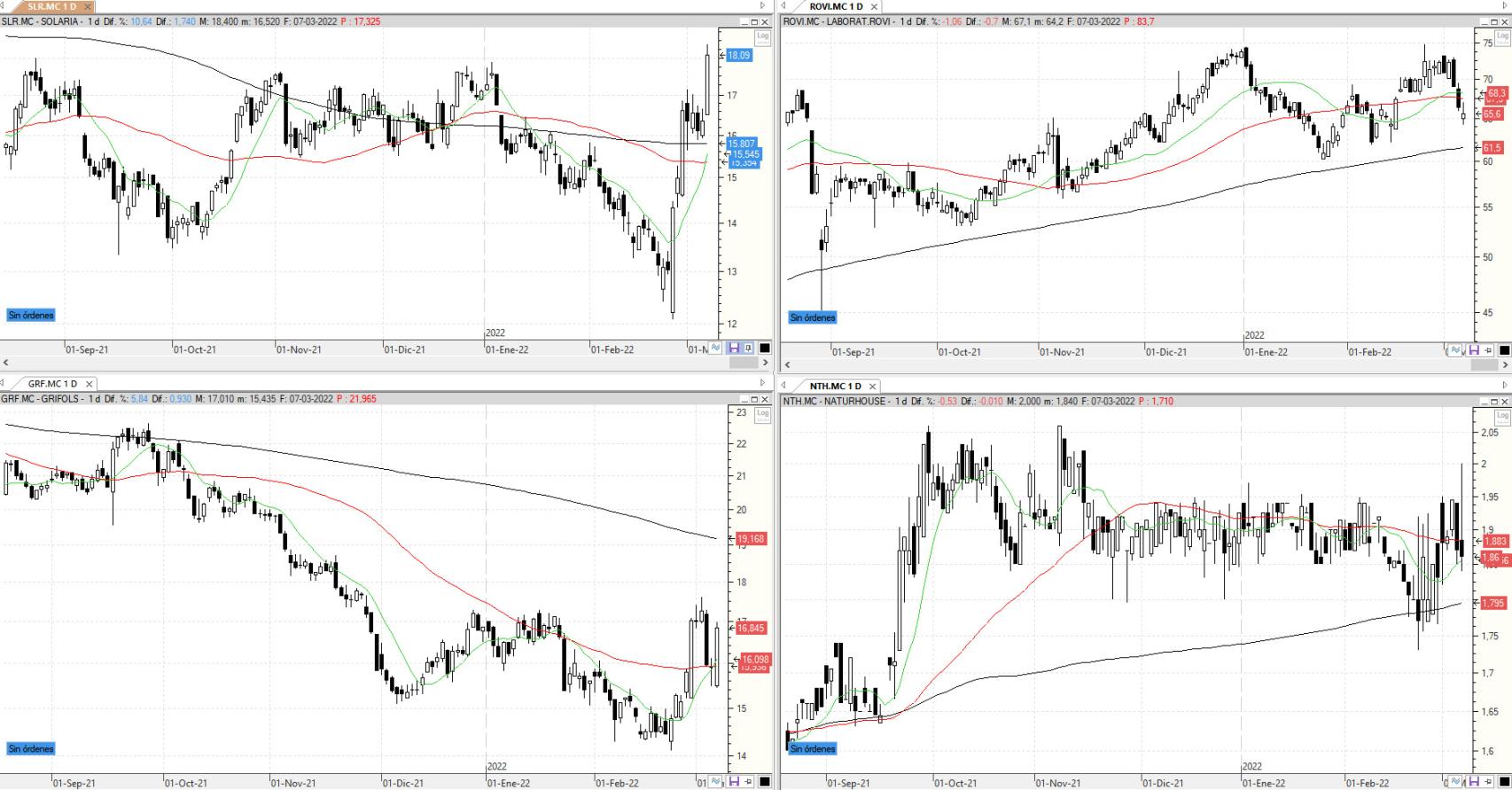Pin the GRIFOLS chart with the pin icon
The image size is (1512, 790).
[x=748, y=782]
